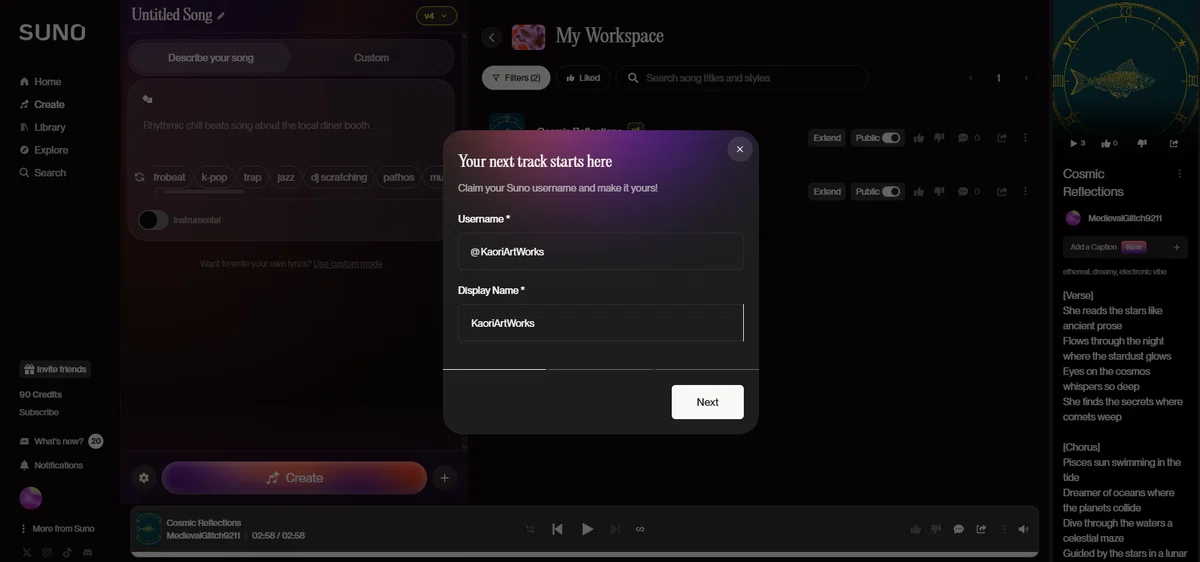Add the dj scratching style tag
The width and height of the screenshot is (1200, 562).
(339, 177)
